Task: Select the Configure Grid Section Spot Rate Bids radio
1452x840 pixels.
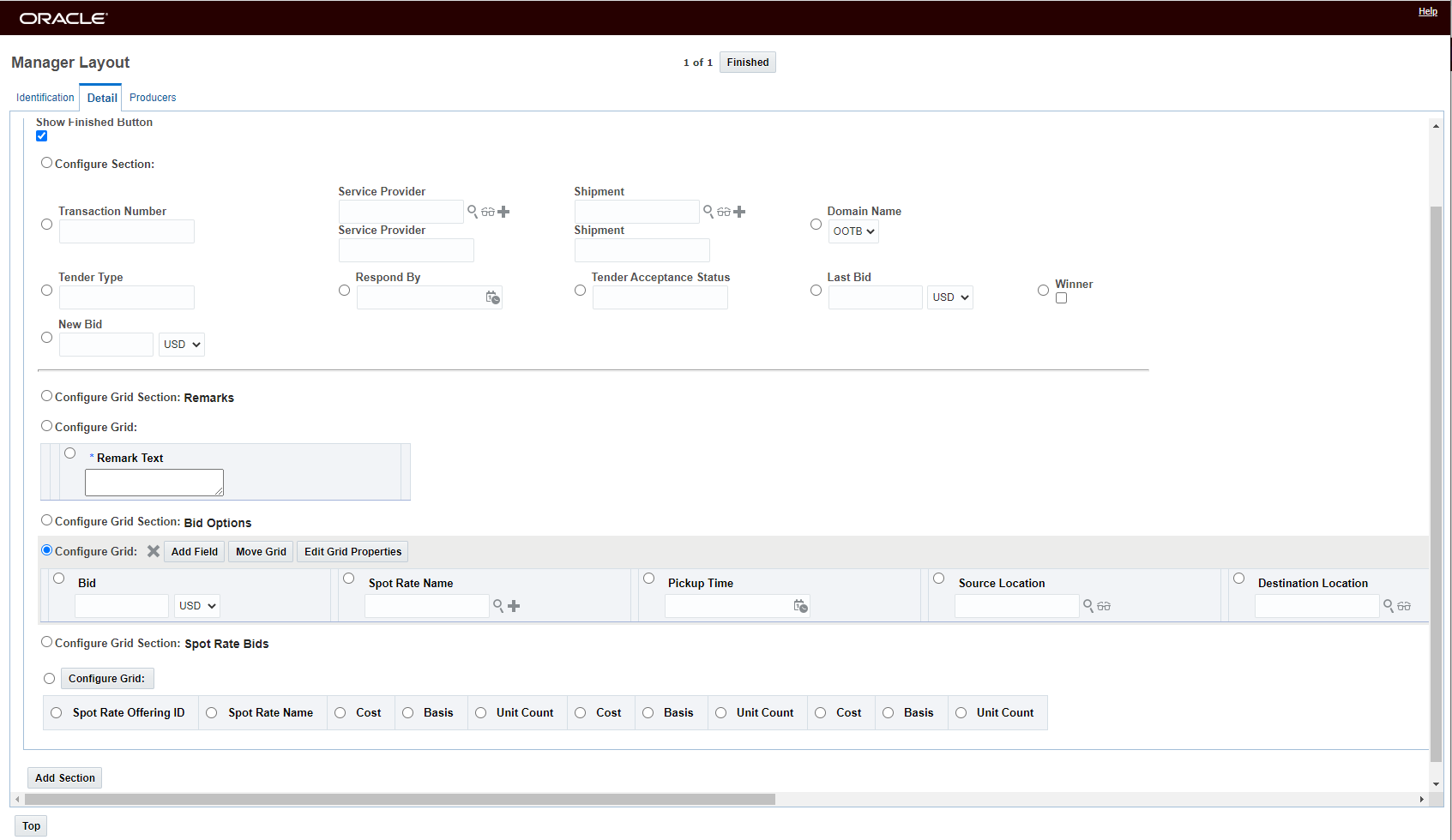Action: (x=47, y=642)
